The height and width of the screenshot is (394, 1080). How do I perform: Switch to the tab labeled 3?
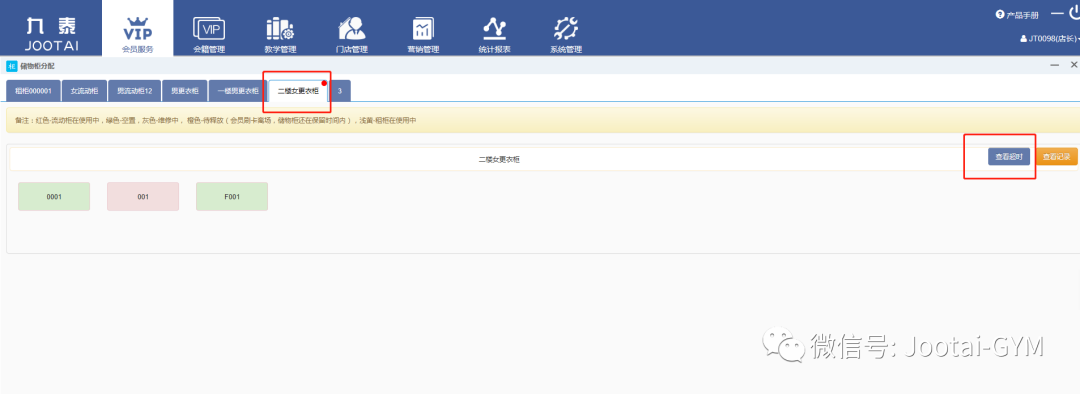[340, 91]
